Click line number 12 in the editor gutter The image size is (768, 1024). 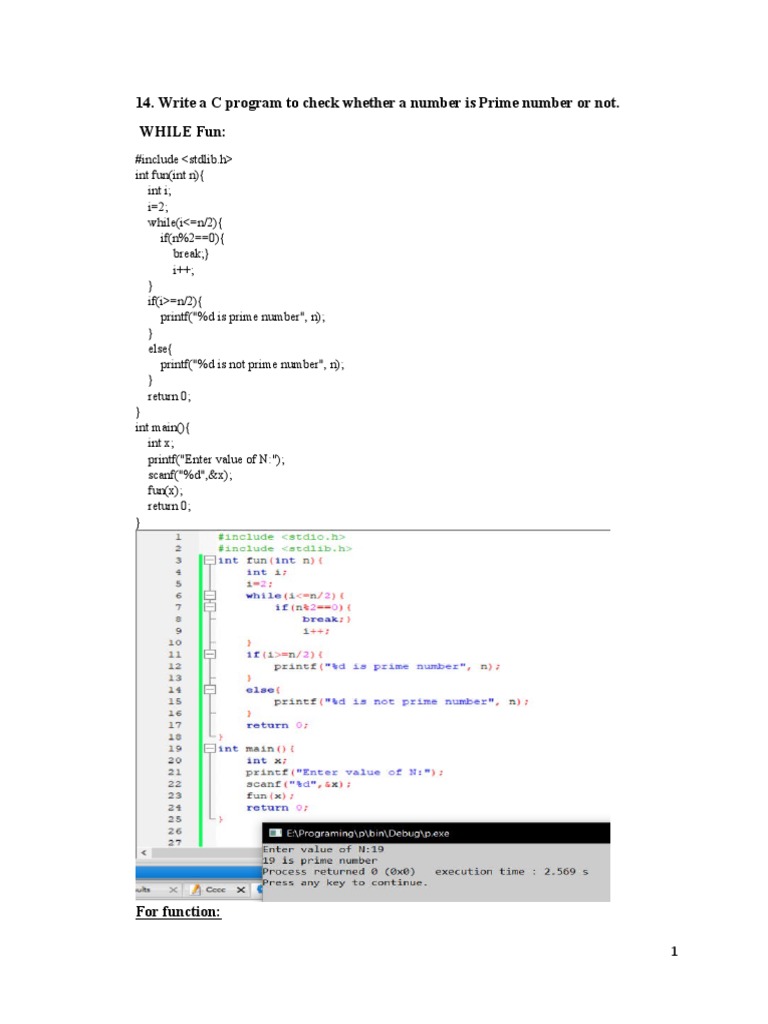point(174,666)
